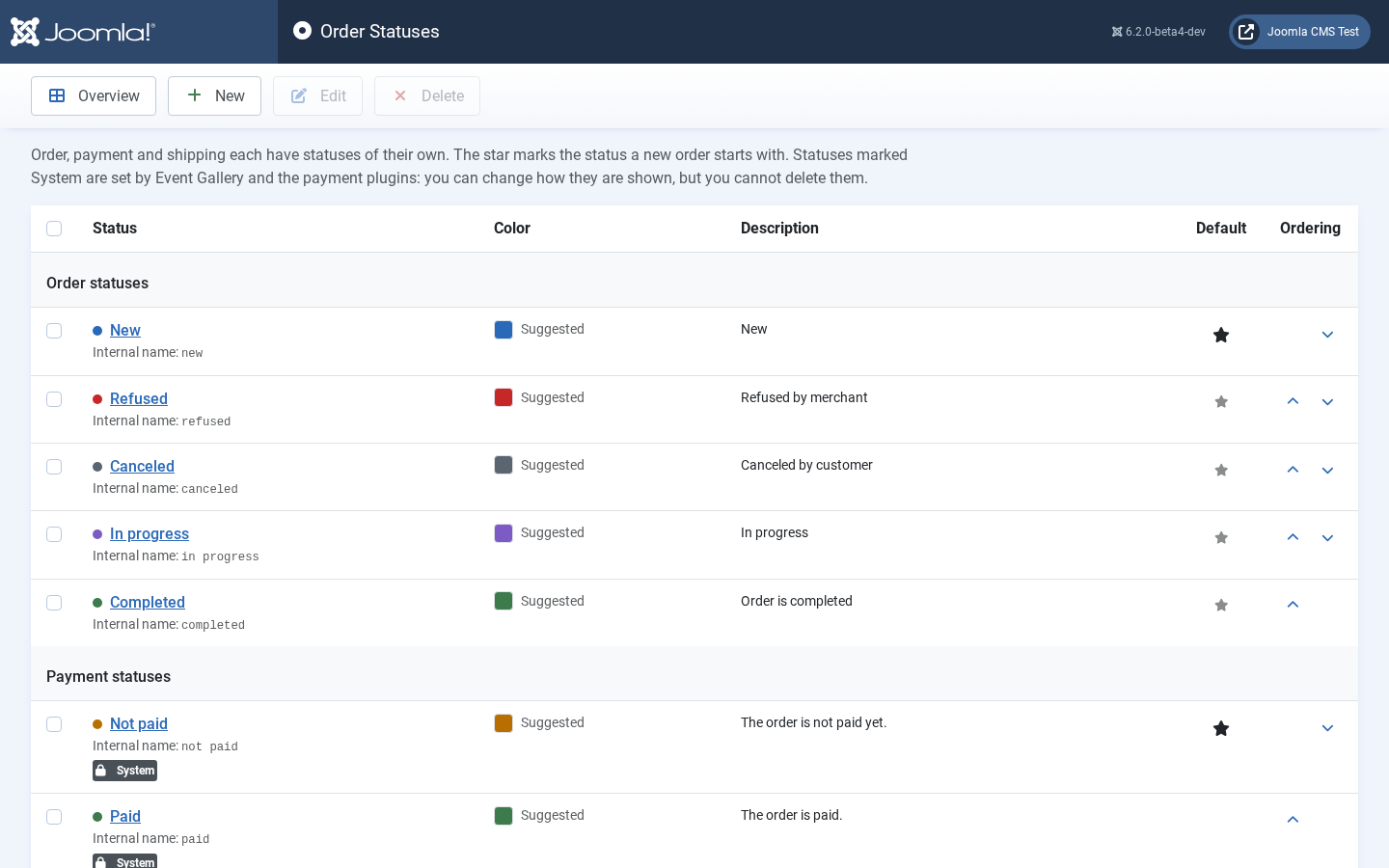Click the purple swatch for In progress
This screenshot has width=1389, height=868.
pyautogui.click(x=504, y=533)
